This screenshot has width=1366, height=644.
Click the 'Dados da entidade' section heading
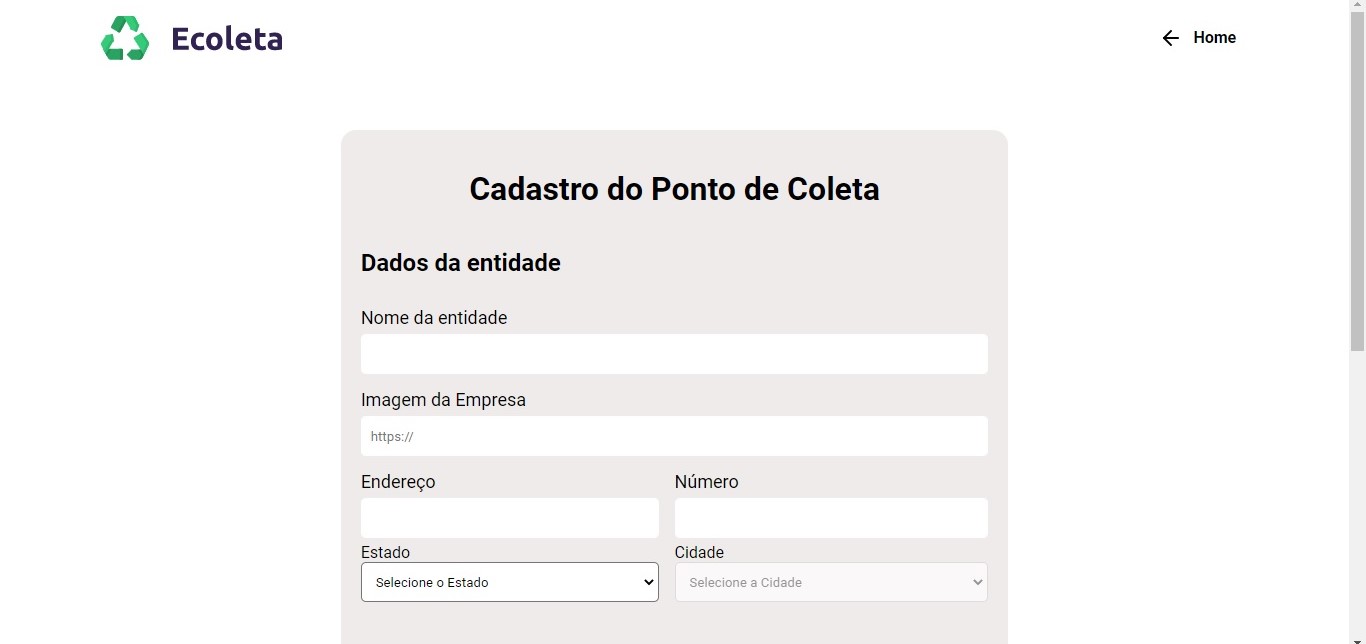click(461, 263)
